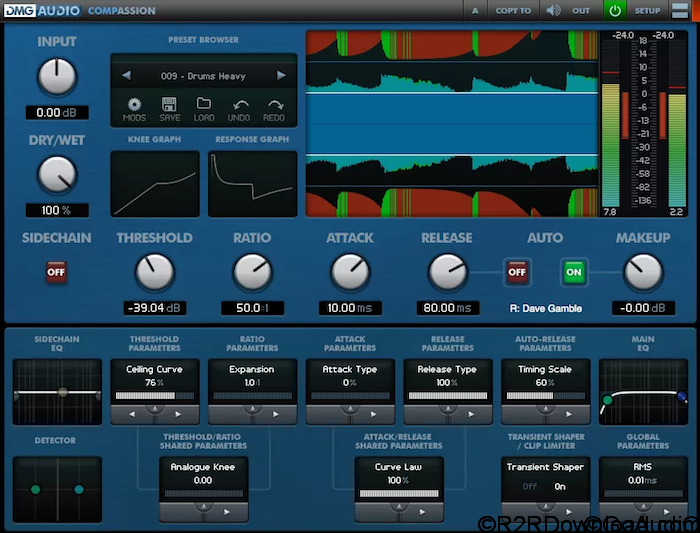Click the RATIO knob
The image size is (700, 533).
[252, 272]
